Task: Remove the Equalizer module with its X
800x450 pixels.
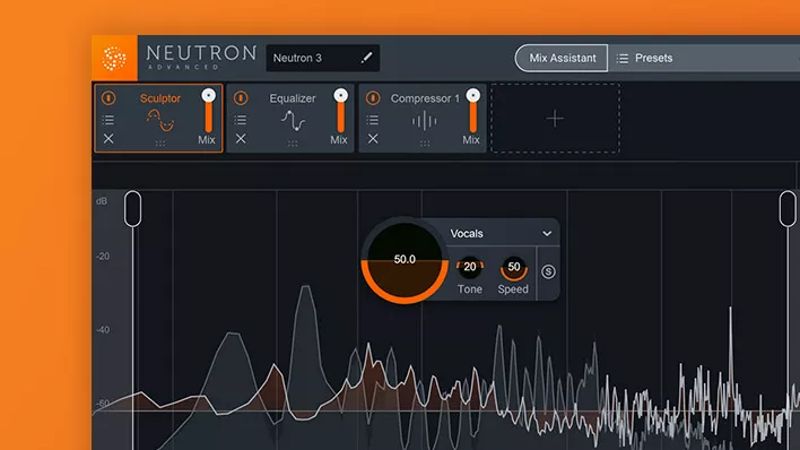Action: tap(241, 138)
